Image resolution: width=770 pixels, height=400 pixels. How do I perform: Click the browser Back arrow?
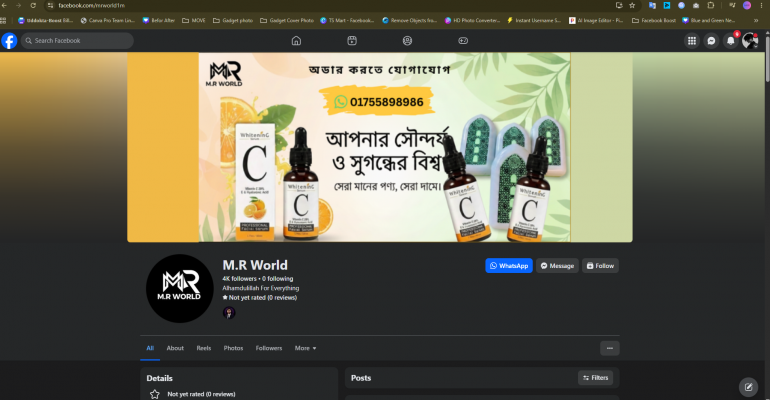point(4,5)
